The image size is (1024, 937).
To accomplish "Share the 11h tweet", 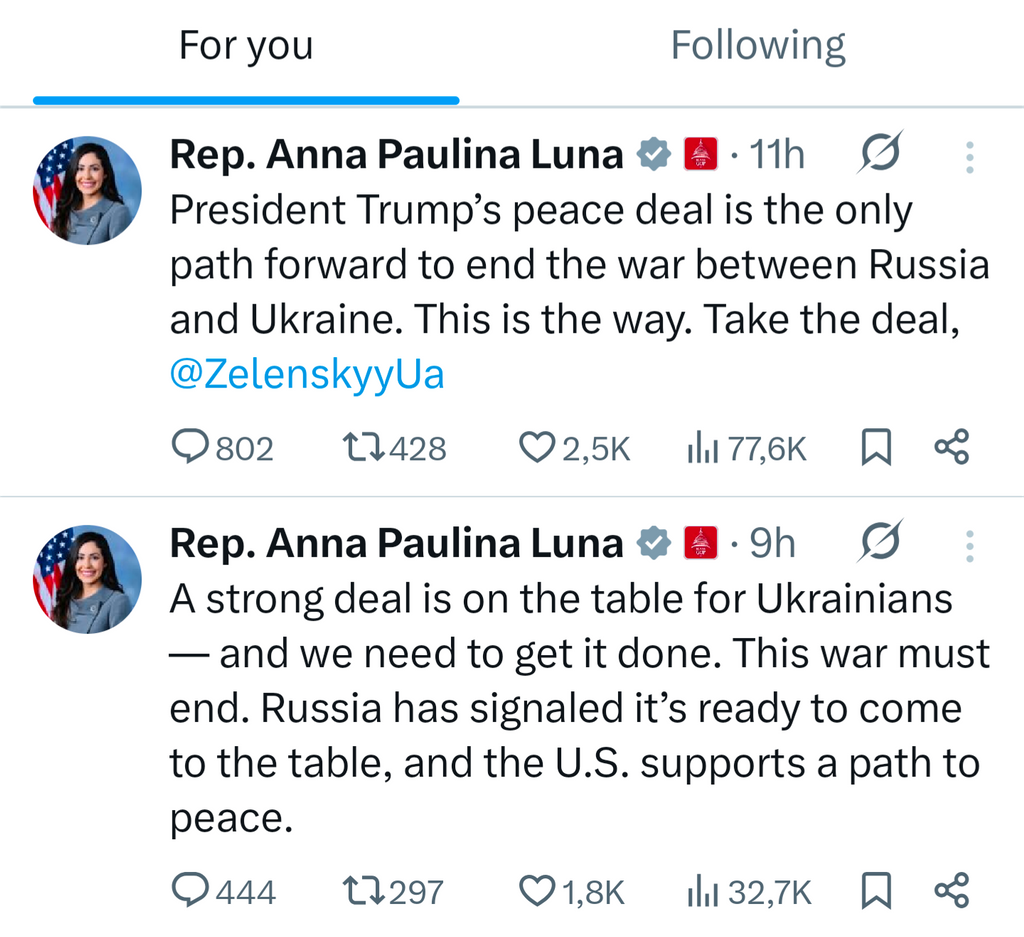I will point(951,448).
